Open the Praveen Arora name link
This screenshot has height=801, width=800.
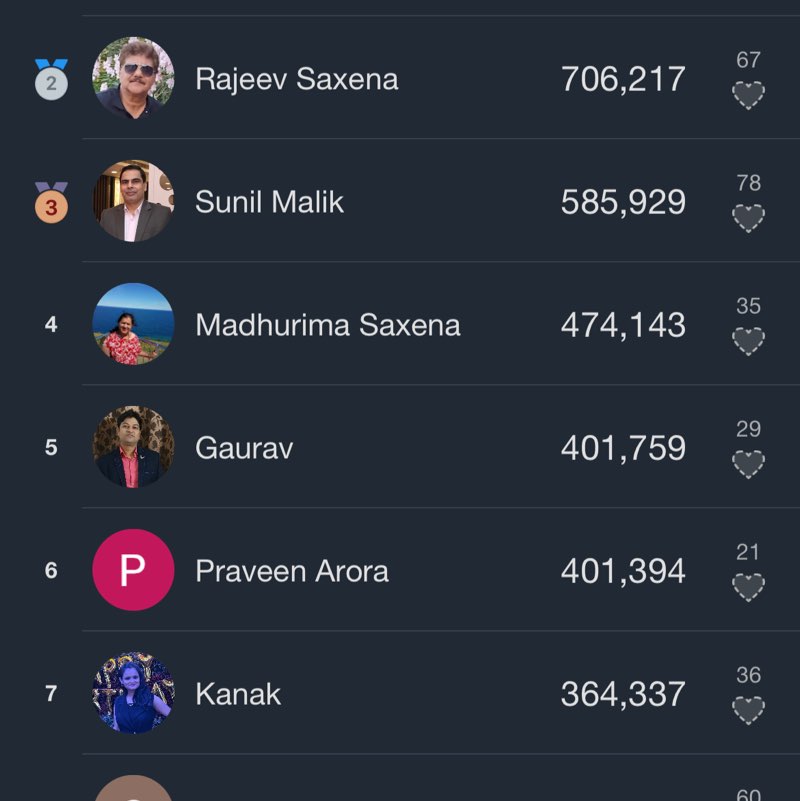[292, 571]
